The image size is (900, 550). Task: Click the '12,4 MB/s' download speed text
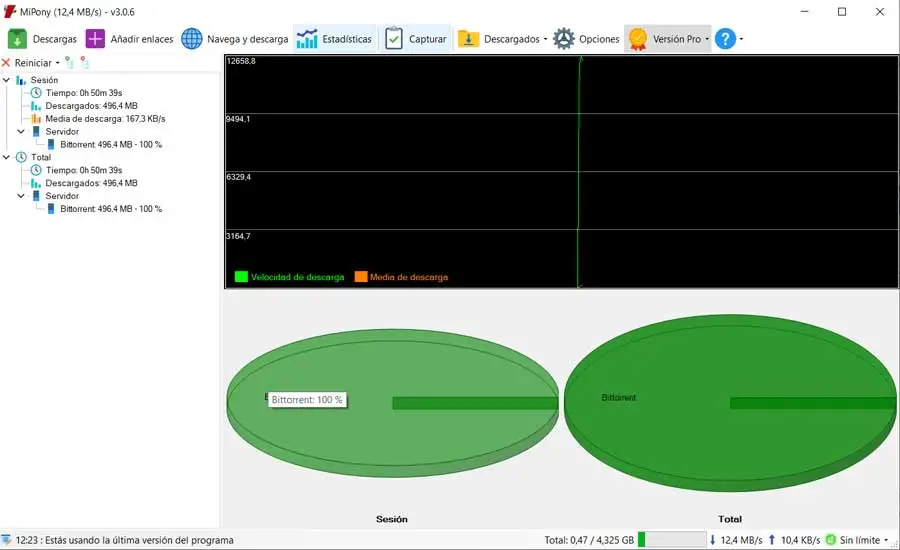point(741,540)
